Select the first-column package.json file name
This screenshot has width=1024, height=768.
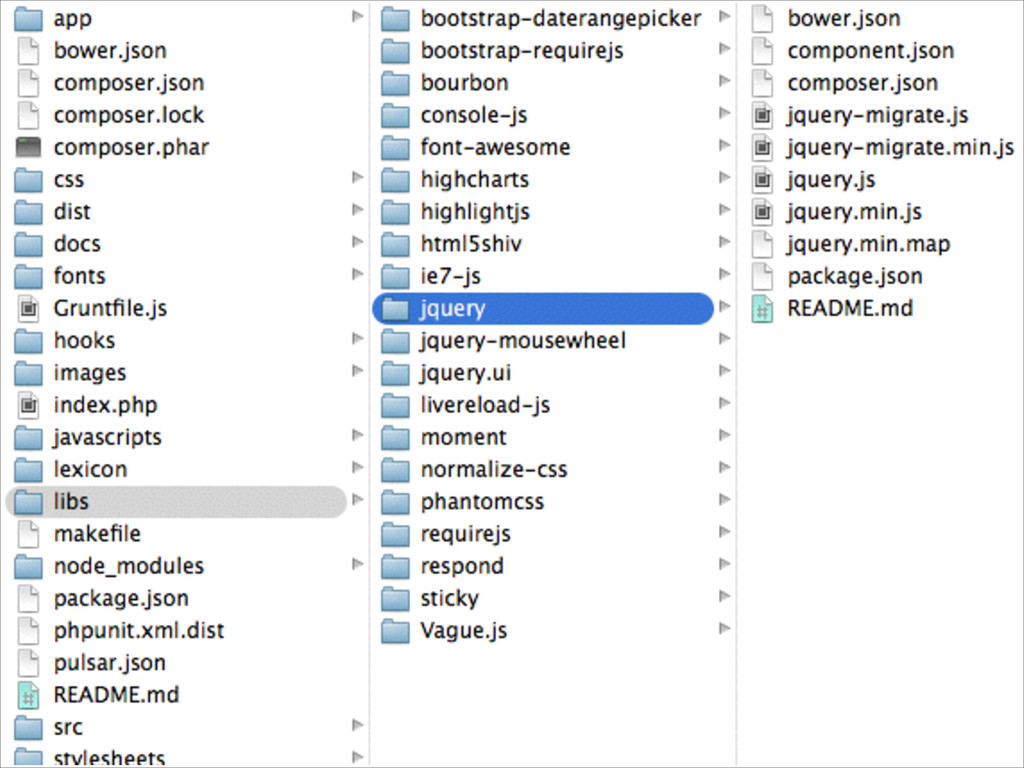click(x=121, y=599)
